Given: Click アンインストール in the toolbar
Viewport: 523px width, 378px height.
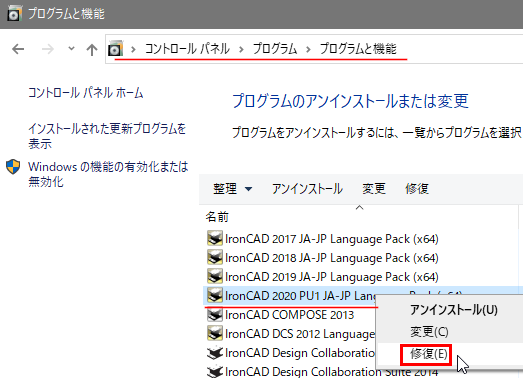Looking at the screenshot, I should (307, 189).
